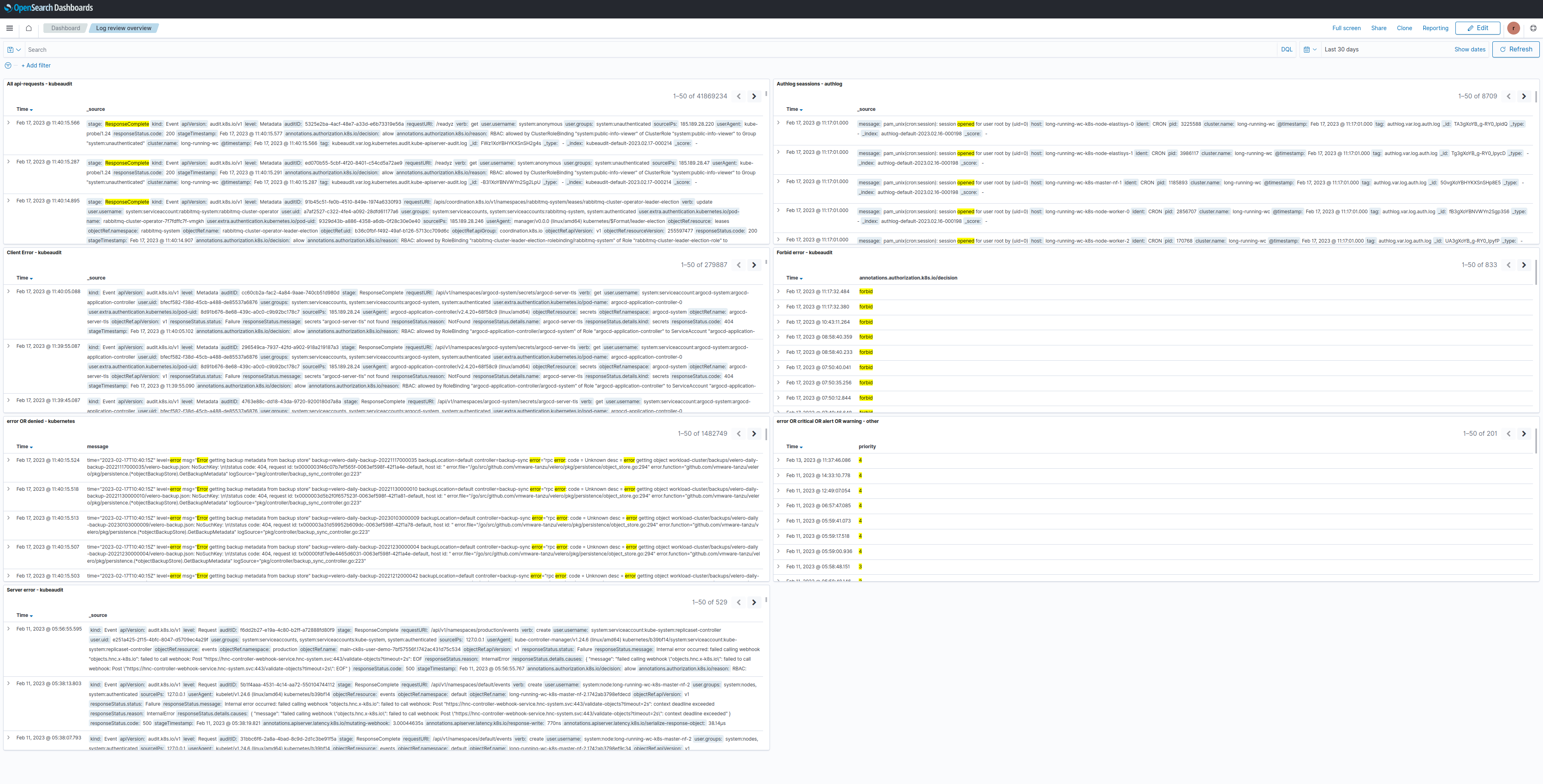This screenshot has height=784, width=1543.
Task: Click the Edit button
Action: click(x=1477, y=28)
